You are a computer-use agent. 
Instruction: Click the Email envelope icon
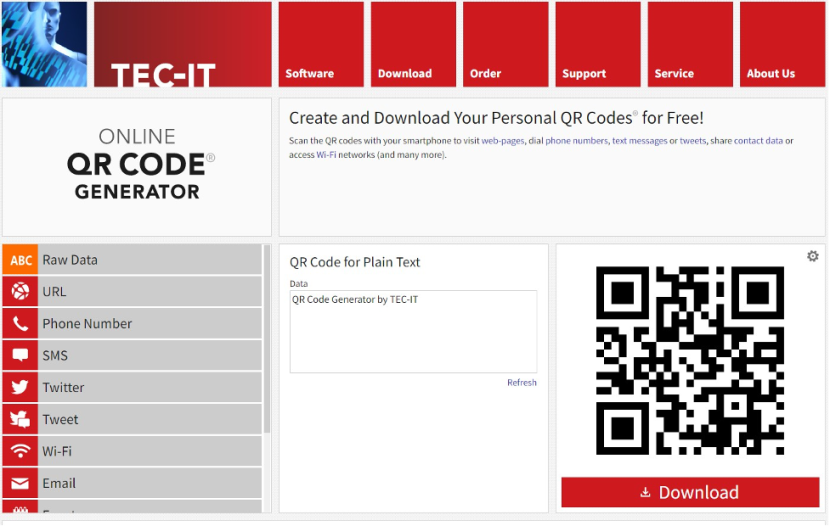point(20,484)
